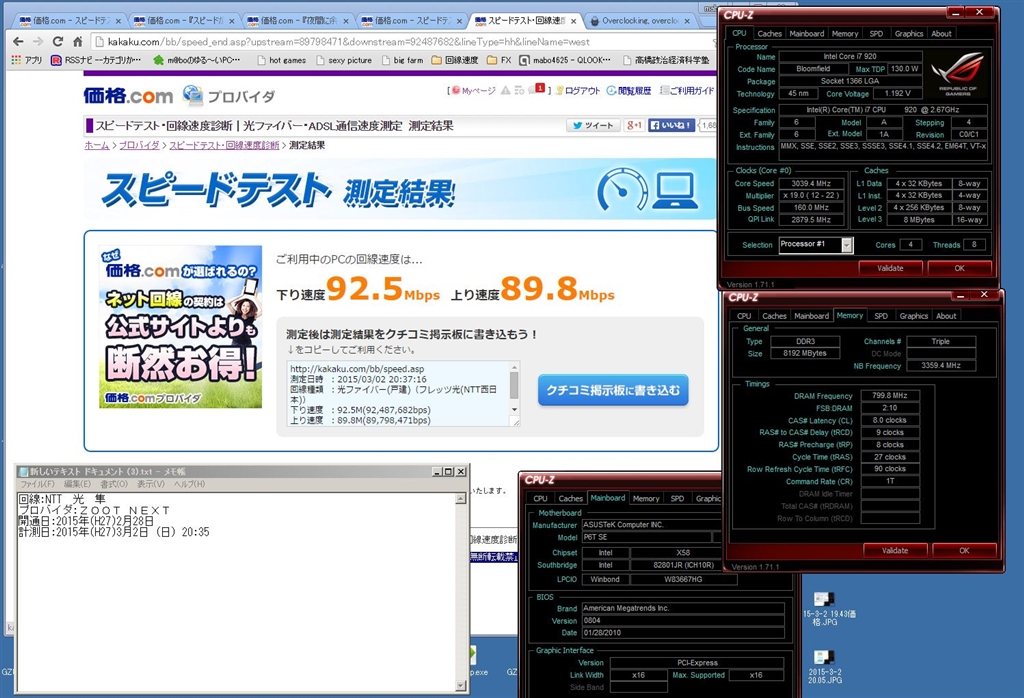
Task: Click the mainboard Model field P6T SE
Action: tap(646, 537)
